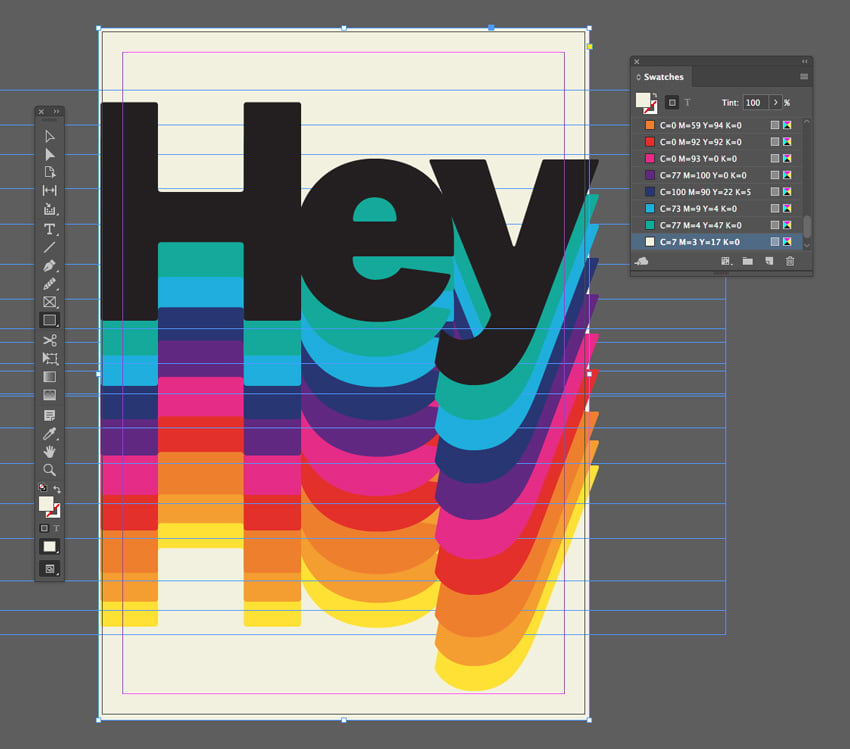Viewport: 850px width, 749px height.
Task: Select the Rectangle tool
Action: pos(49,320)
